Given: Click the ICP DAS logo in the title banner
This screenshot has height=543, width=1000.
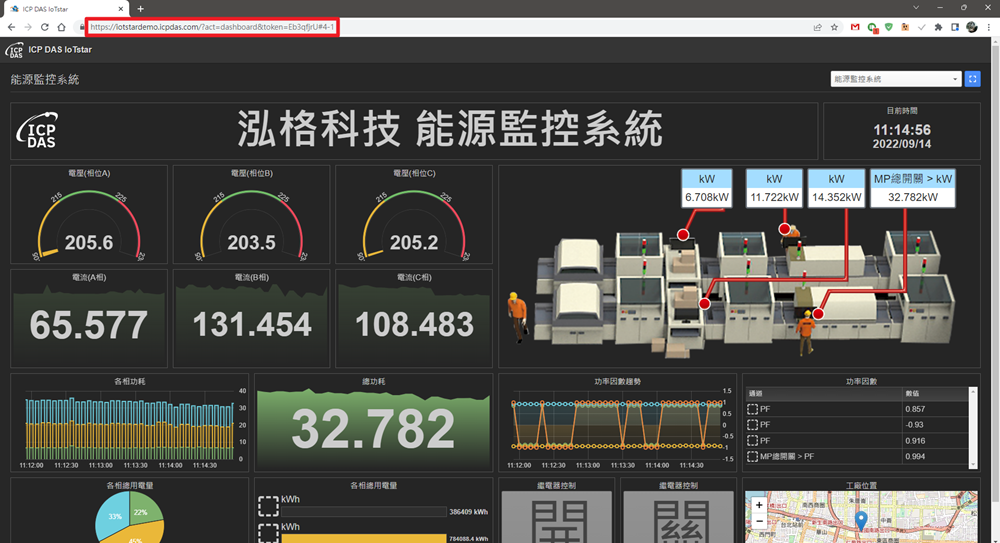Looking at the screenshot, I should [x=37, y=131].
